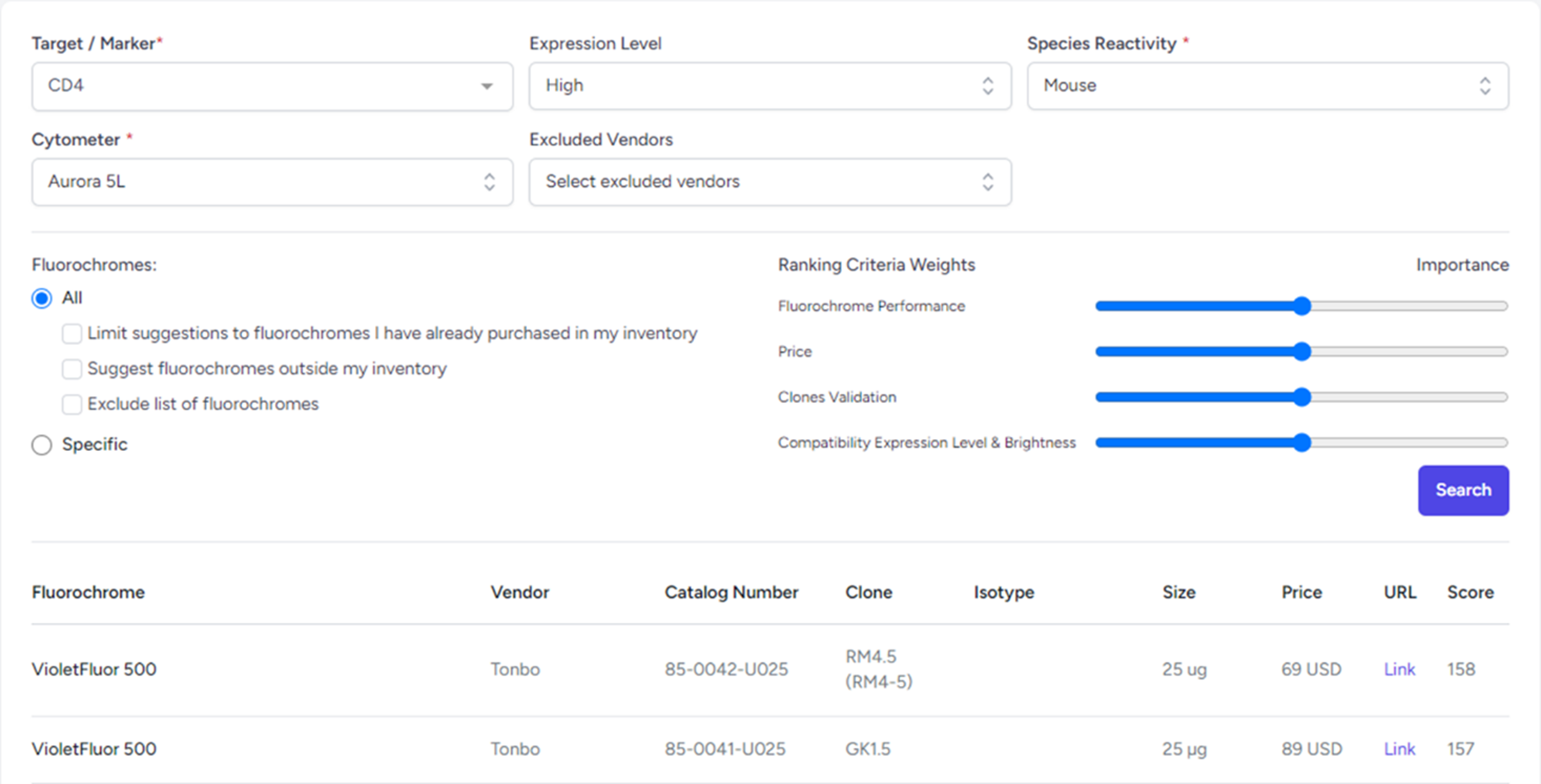This screenshot has height=784, width=1541.
Task: Check Suggest fluorochromes outside my inventory
Action: coord(72,369)
